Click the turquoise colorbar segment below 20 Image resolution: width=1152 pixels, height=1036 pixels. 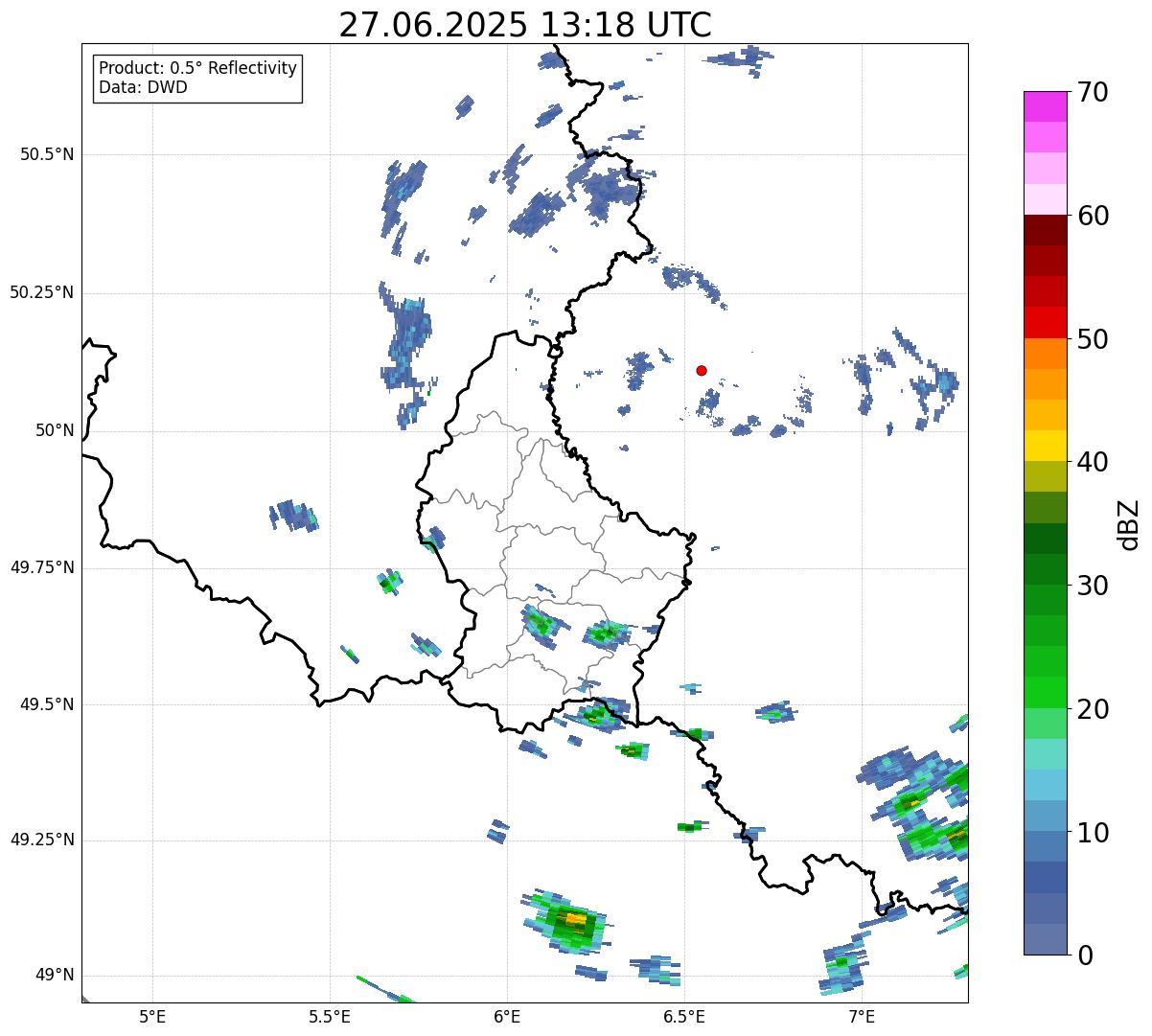pos(1046,754)
